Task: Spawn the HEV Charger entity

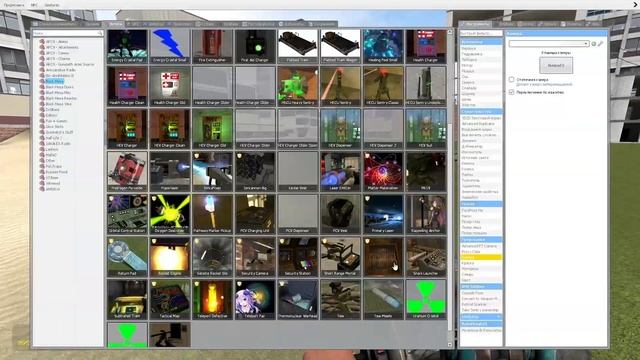Action: [x=127, y=129]
